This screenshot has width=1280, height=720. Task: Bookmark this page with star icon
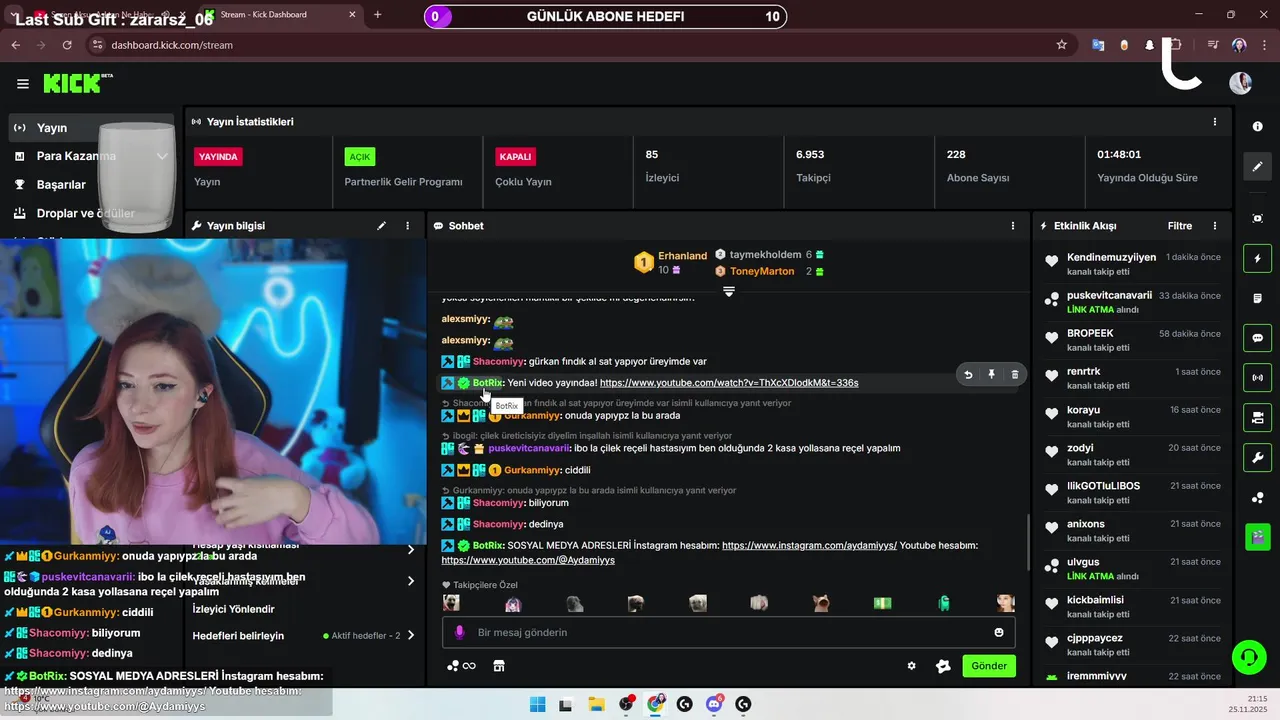coord(1061,45)
